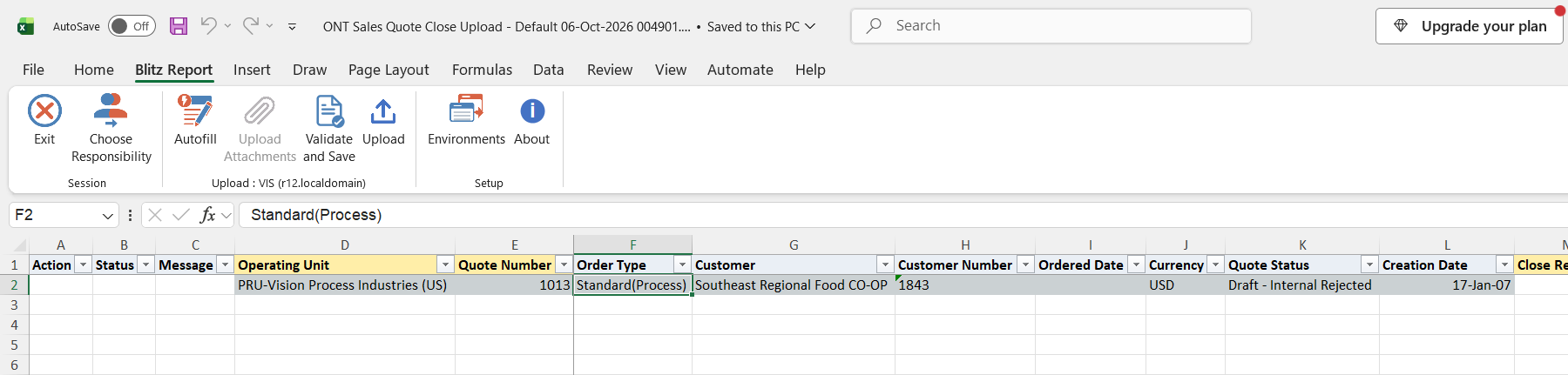This screenshot has width=1568, height=375.
Task: Click the Undo arrow
Action: pos(208,26)
